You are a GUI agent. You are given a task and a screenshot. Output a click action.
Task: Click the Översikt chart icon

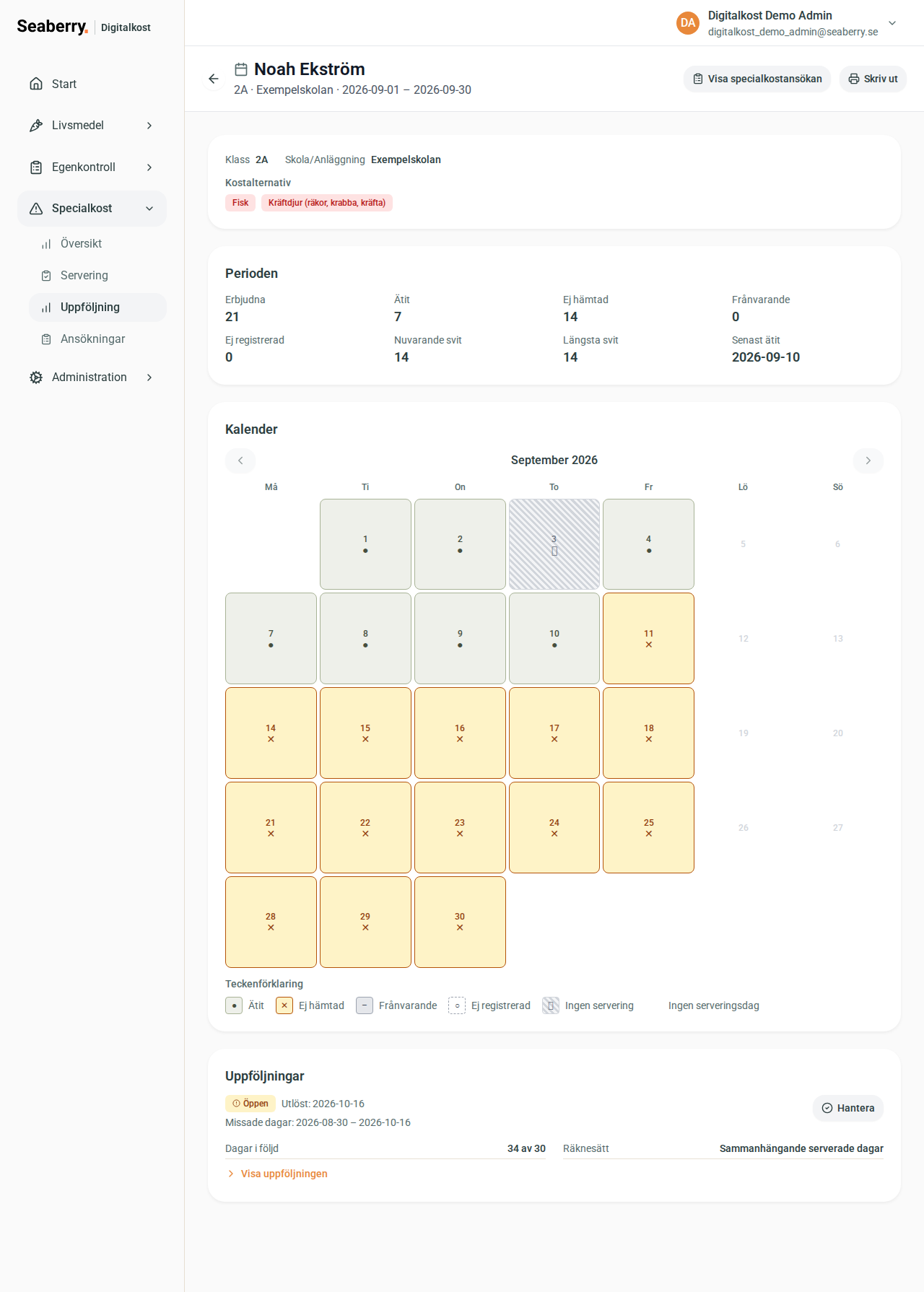[46, 244]
